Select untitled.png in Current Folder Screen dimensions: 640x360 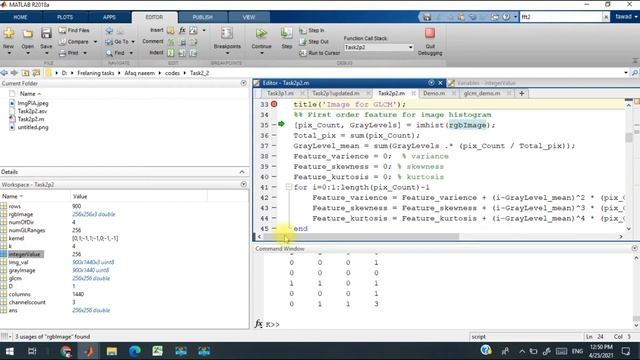[x=33, y=127]
